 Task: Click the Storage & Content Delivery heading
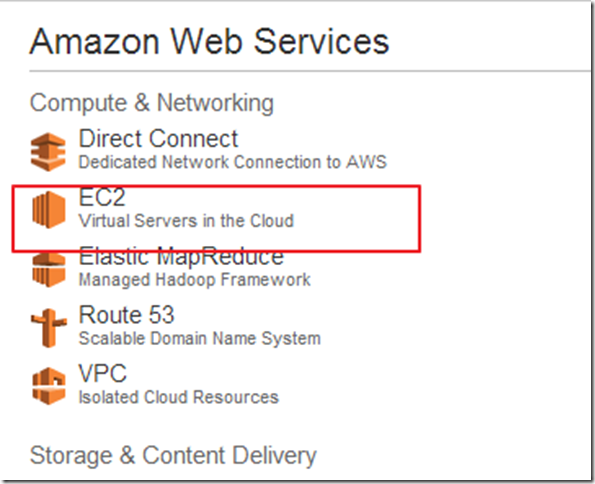pyautogui.click(x=173, y=456)
